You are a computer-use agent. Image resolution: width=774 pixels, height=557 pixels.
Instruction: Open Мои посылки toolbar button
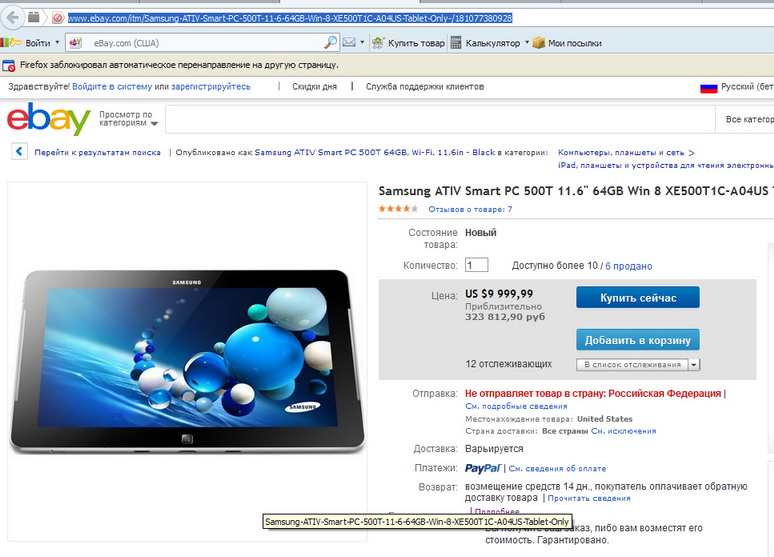click(x=567, y=43)
